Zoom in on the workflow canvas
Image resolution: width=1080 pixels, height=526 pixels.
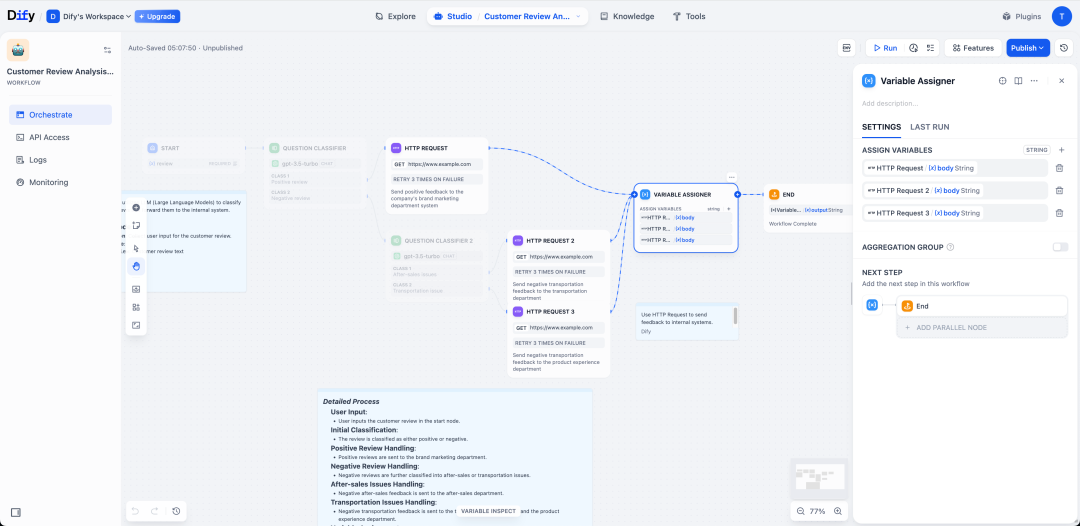point(838,511)
